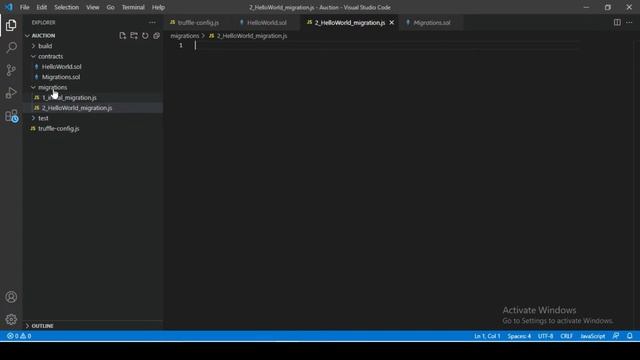Open the Source Control view icon
Viewport: 640px width, 360px height.
(x=11, y=70)
